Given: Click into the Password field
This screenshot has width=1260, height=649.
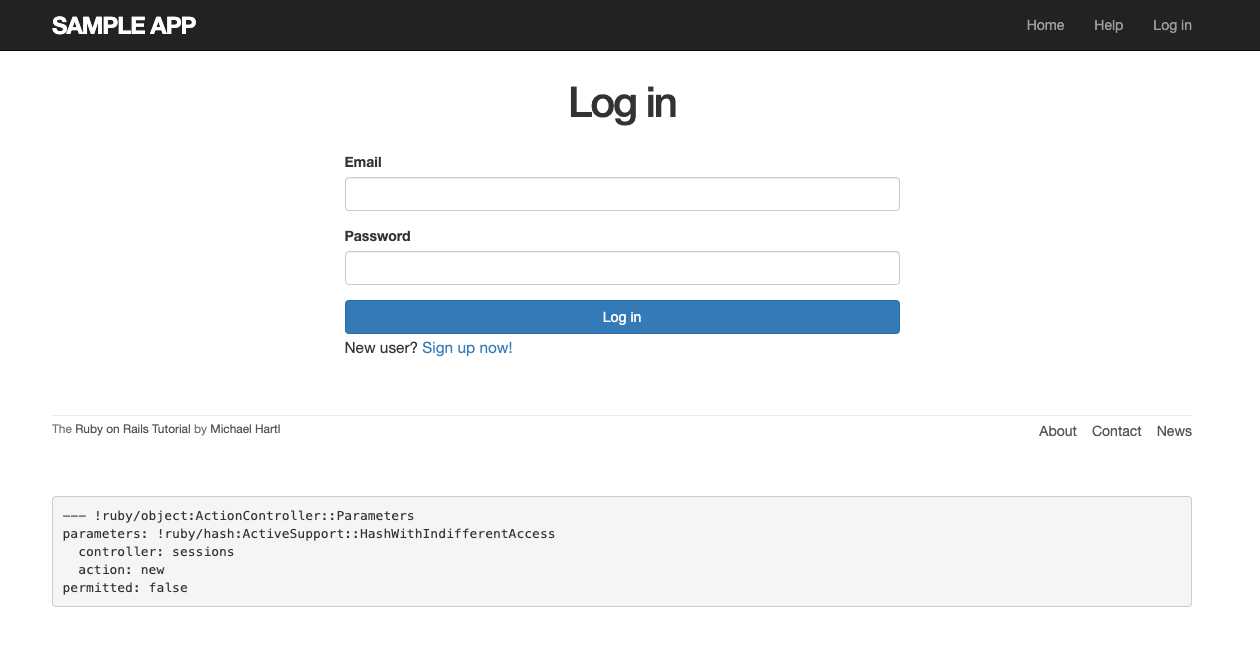Looking at the screenshot, I should tap(622, 268).
